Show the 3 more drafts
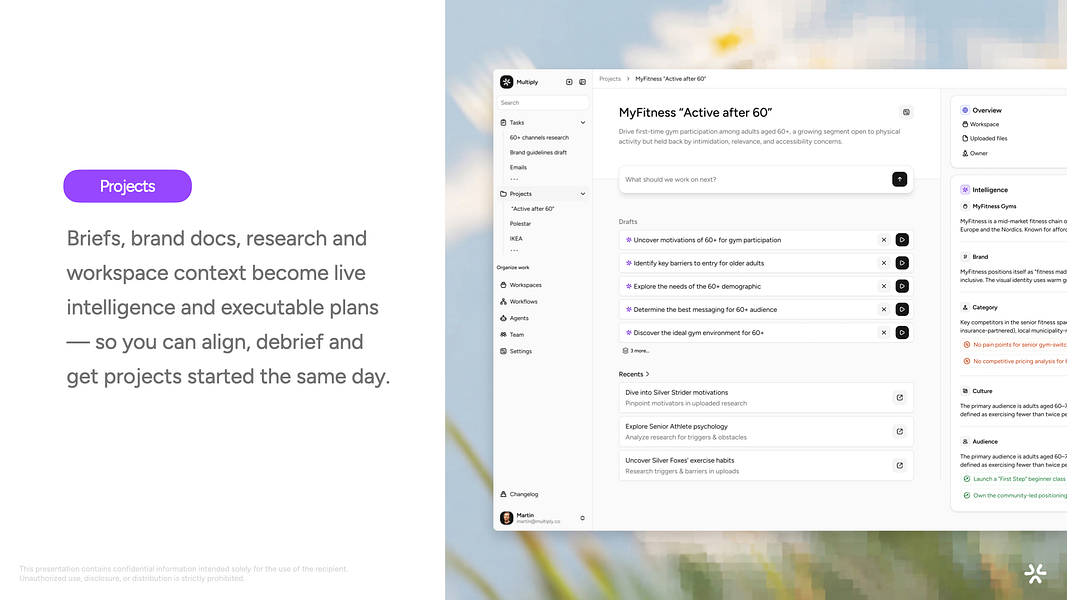Screen dimensions: 1067x600 (x=636, y=351)
